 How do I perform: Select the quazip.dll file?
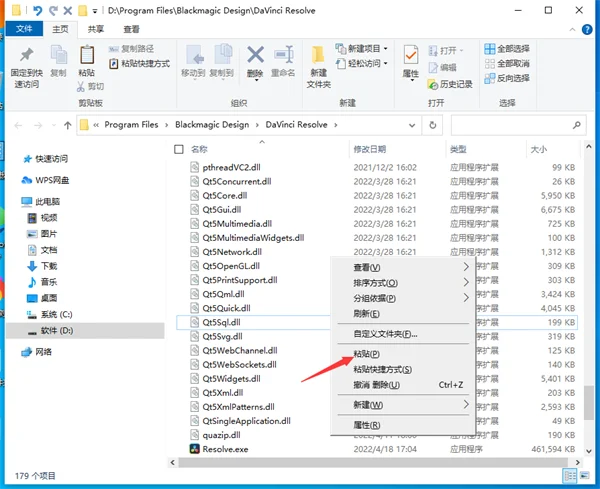click(x=221, y=435)
